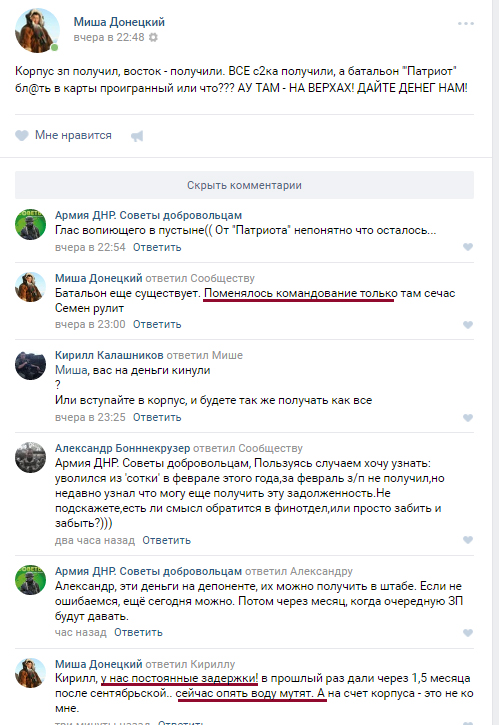The height and width of the screenshot is (725, 499).
Task: Like Александр Бонннекрузер's comment
Action: pyautogui.click(x=468, y=540)
